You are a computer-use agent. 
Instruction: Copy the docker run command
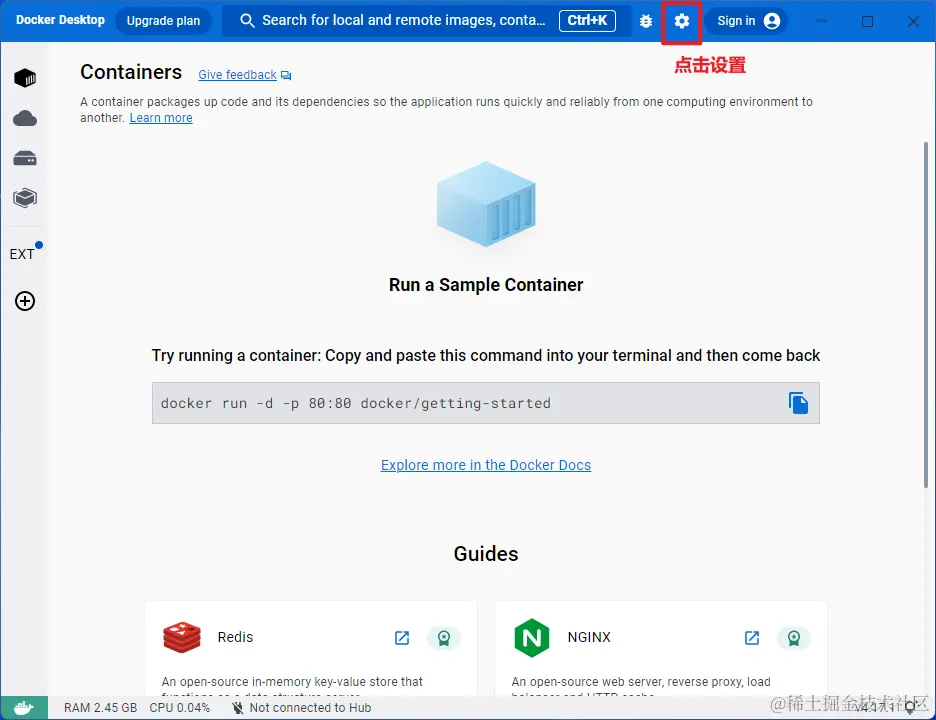(798, 403)
